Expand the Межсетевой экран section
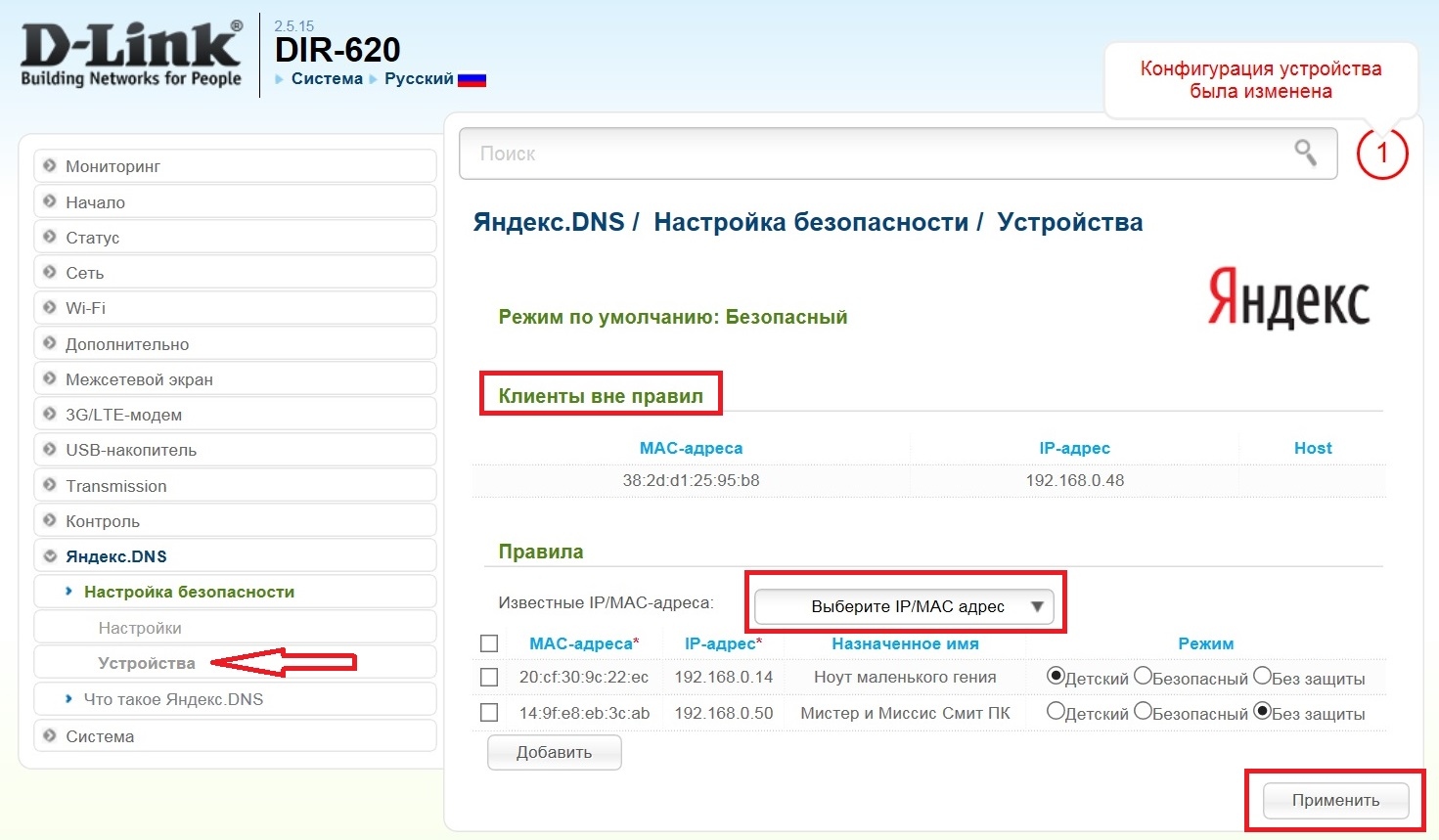 click(139, 379)
